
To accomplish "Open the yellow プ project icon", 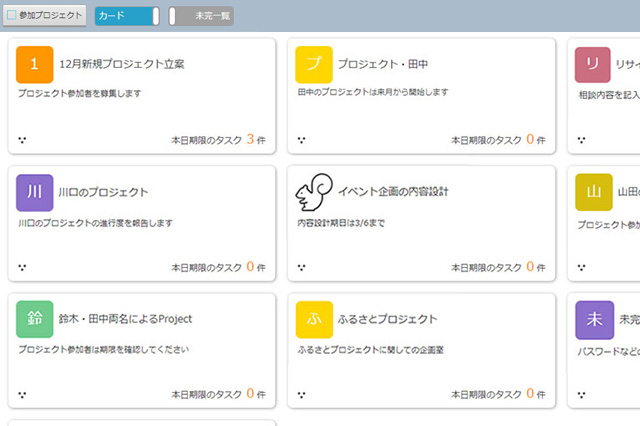I will 314,64.
